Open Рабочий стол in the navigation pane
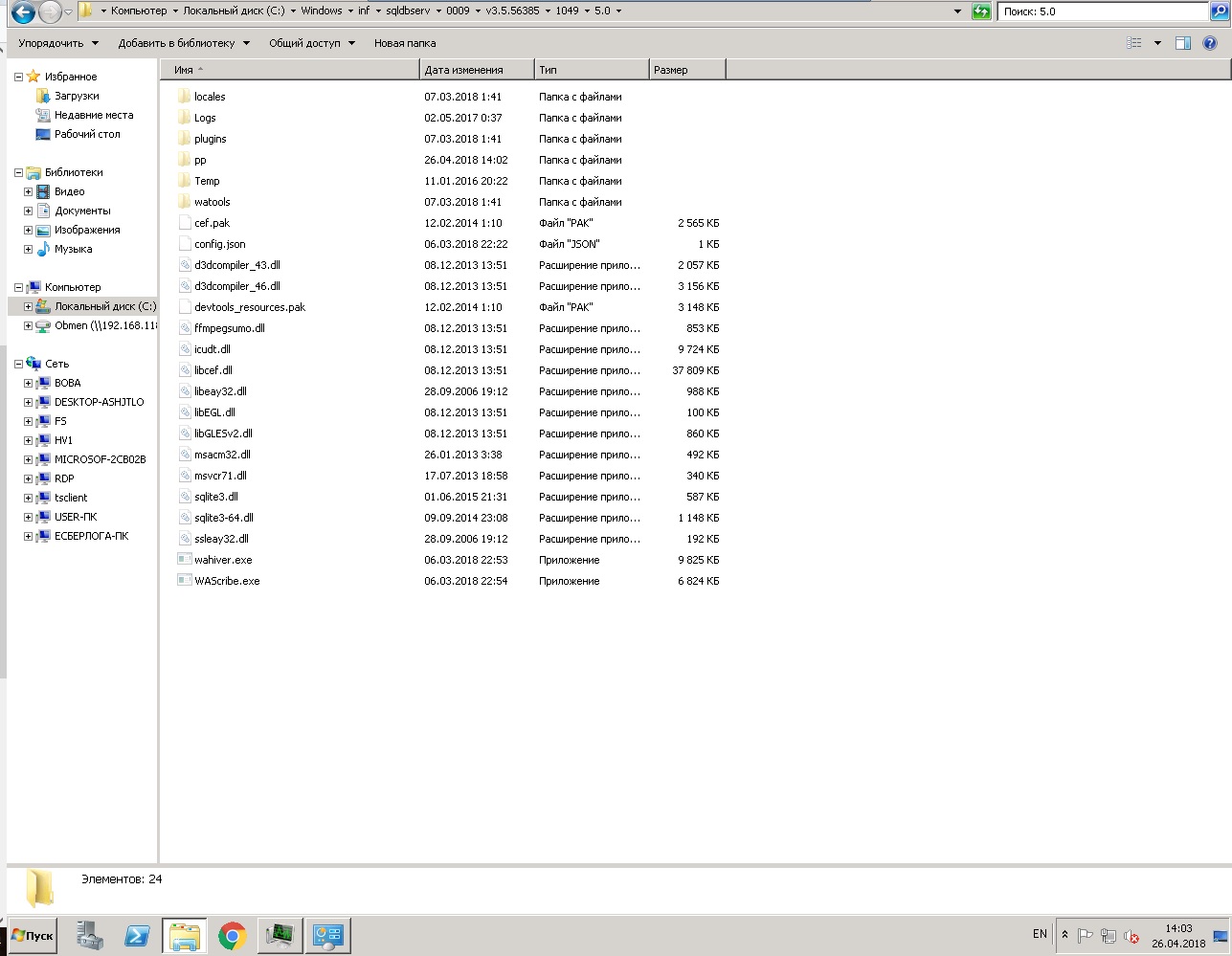 (87, 134)
